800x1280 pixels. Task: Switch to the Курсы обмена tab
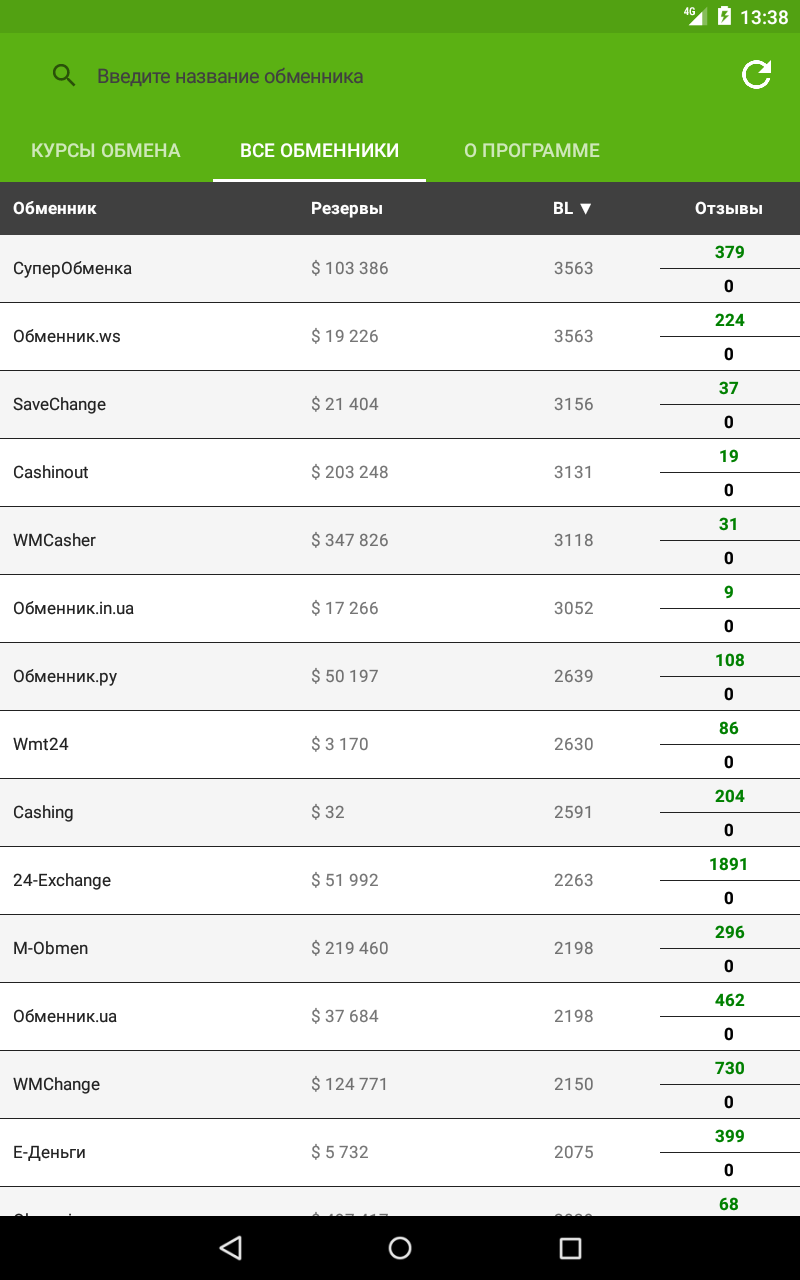106,151
